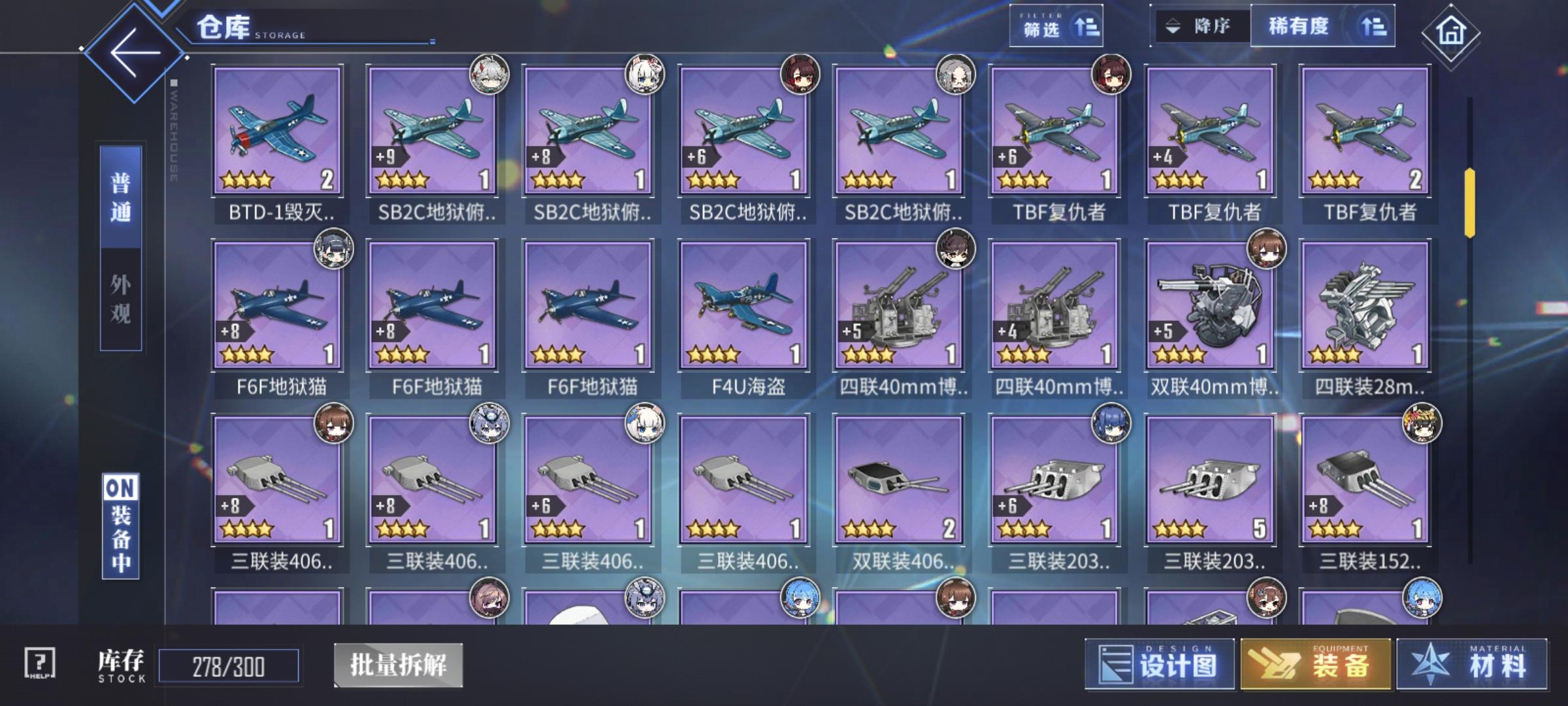Click the batch dismantle button

click(399, 665)
